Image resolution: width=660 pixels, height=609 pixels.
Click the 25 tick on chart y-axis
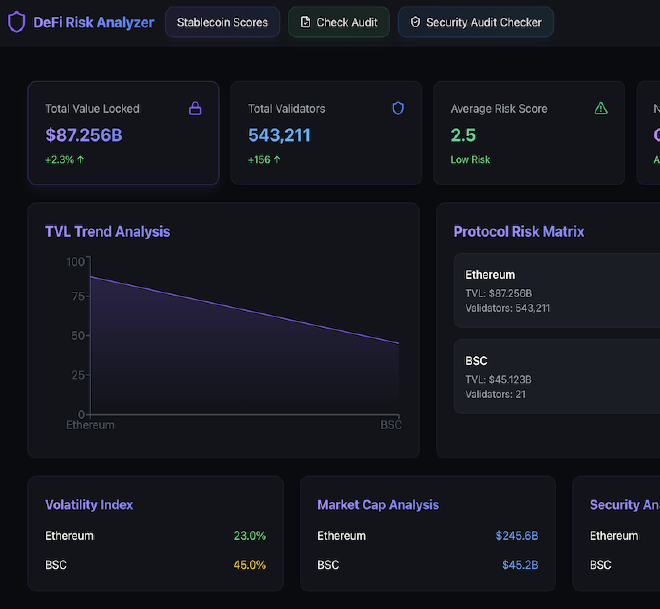click(79, 375)
